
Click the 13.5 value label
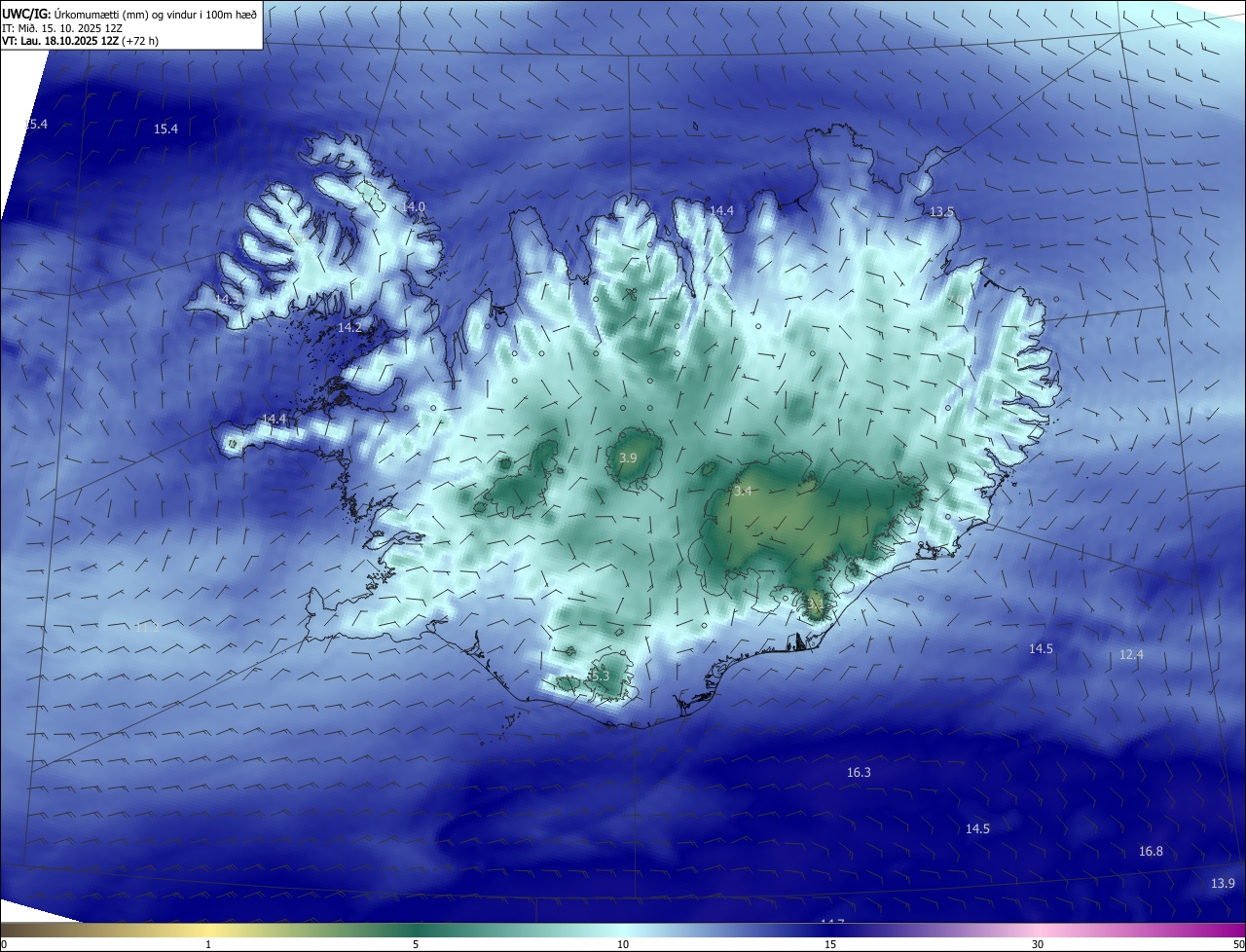click(941, 211)
